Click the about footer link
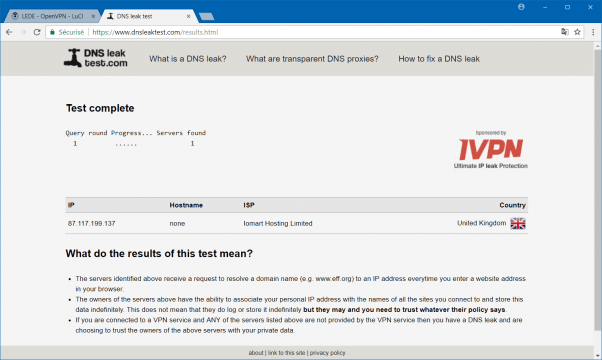This screenshot has height=360, width=602. point(256,353)
